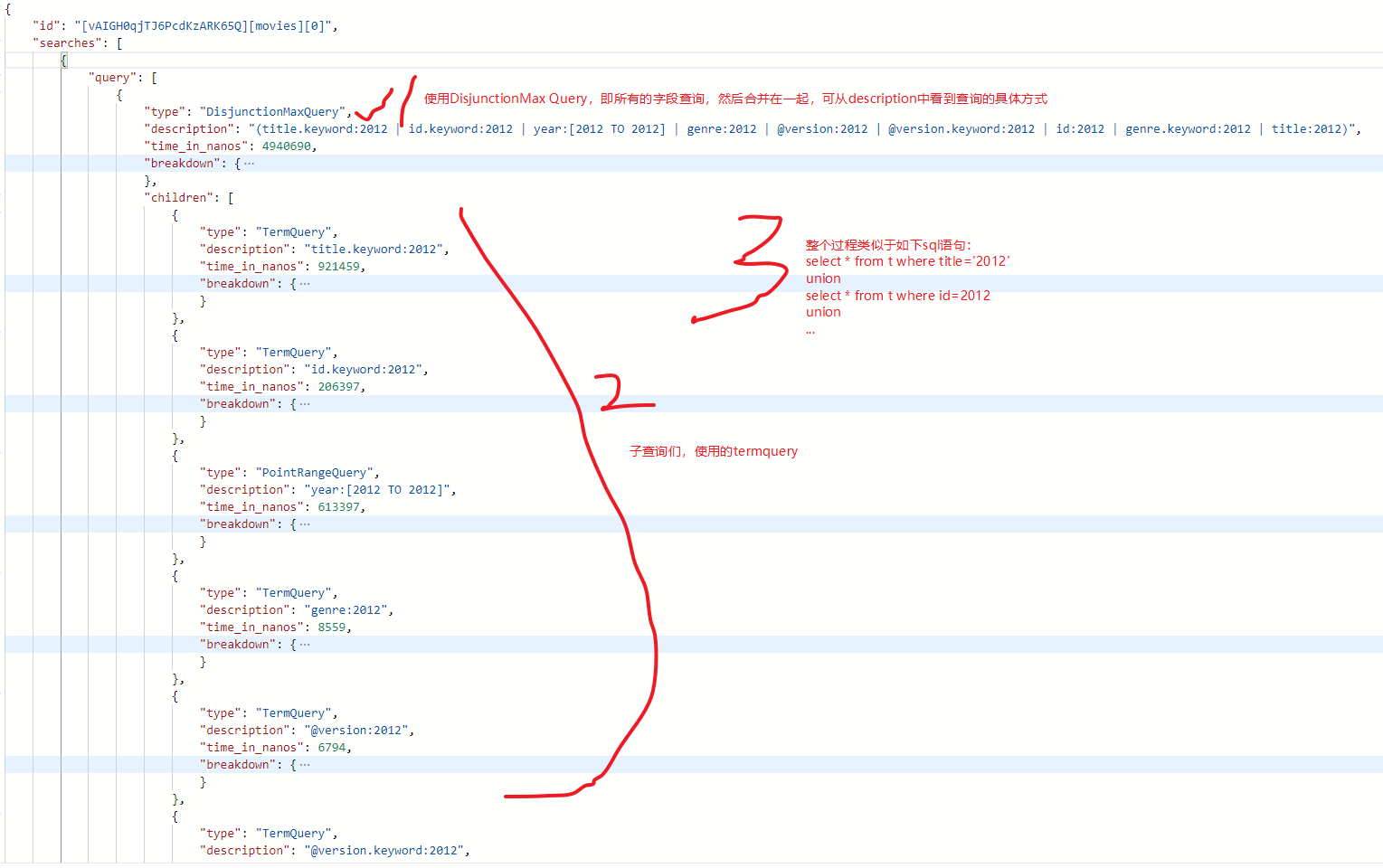The height and width of the screenshot is (868, 1383).
Task: Click the time_in_nanos value 8559
Action: click(332, 627)
